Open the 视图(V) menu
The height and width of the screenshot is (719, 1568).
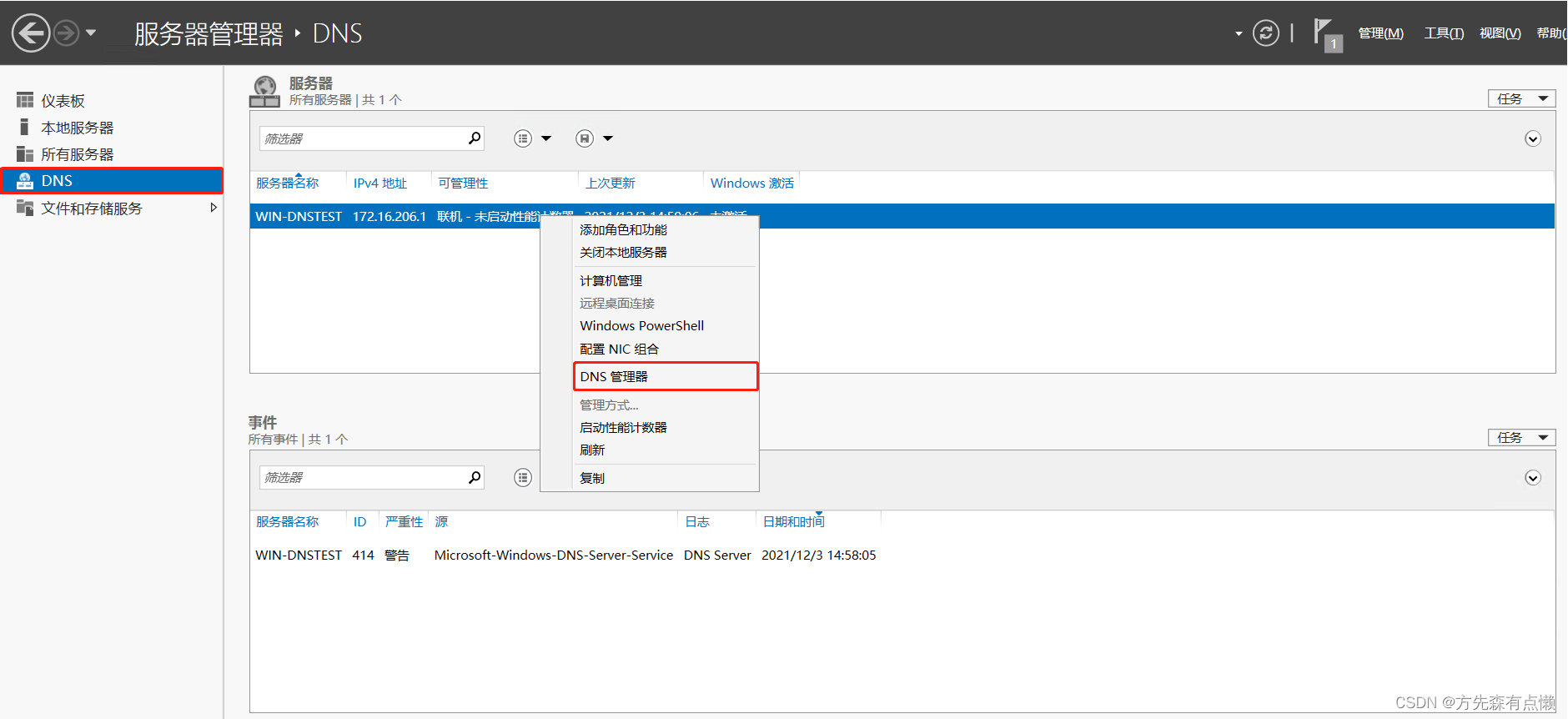tap(1500, 33)
